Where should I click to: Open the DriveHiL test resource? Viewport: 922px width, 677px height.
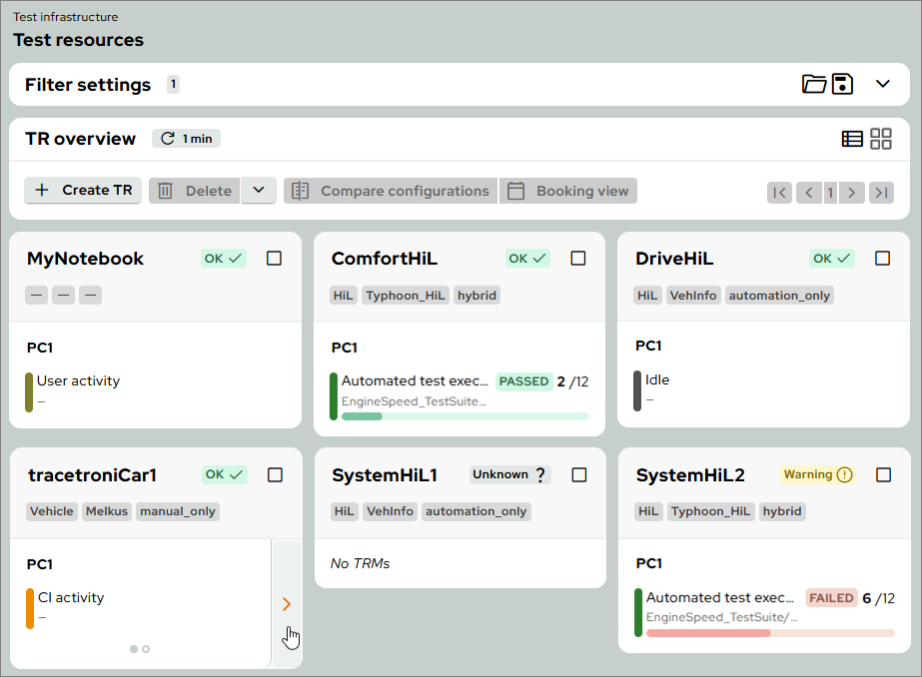[x=674, y=259]
